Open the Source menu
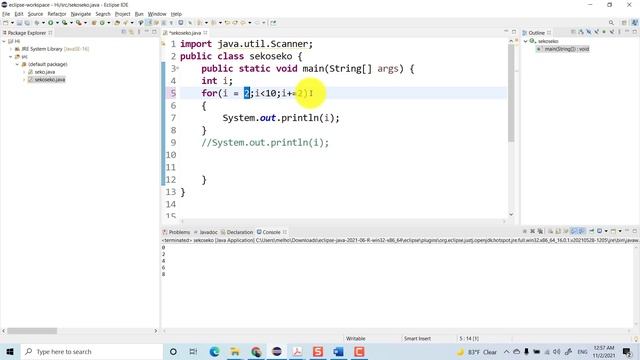The height and width of the screenshot is (360, 640). tap(35, 14)
